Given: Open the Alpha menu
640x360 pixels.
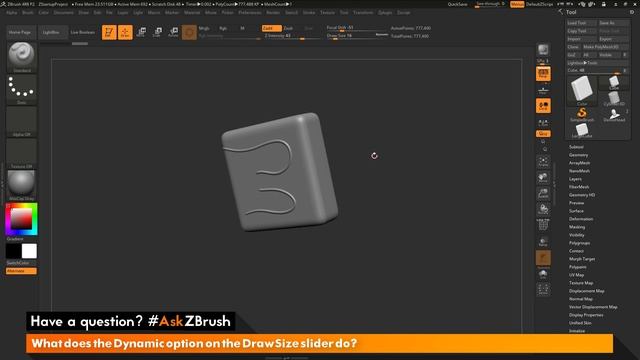Looking at the screenshot, I should click(12, 13).
